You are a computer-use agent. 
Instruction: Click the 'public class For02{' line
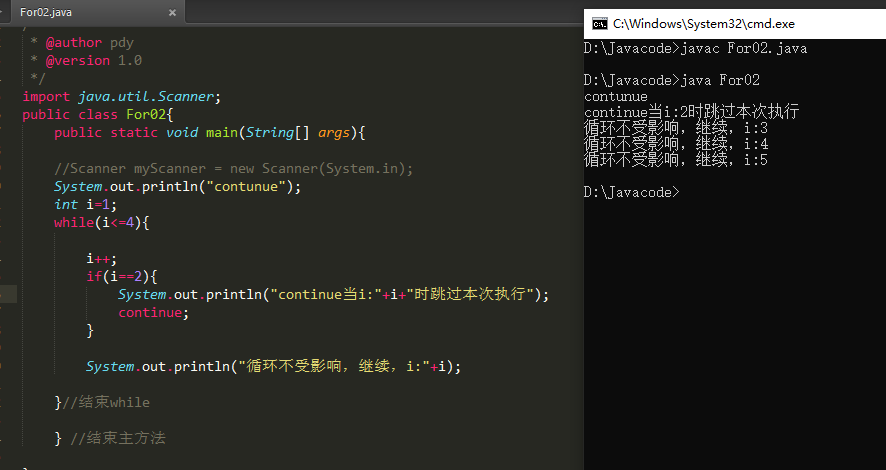coord(98,115)
